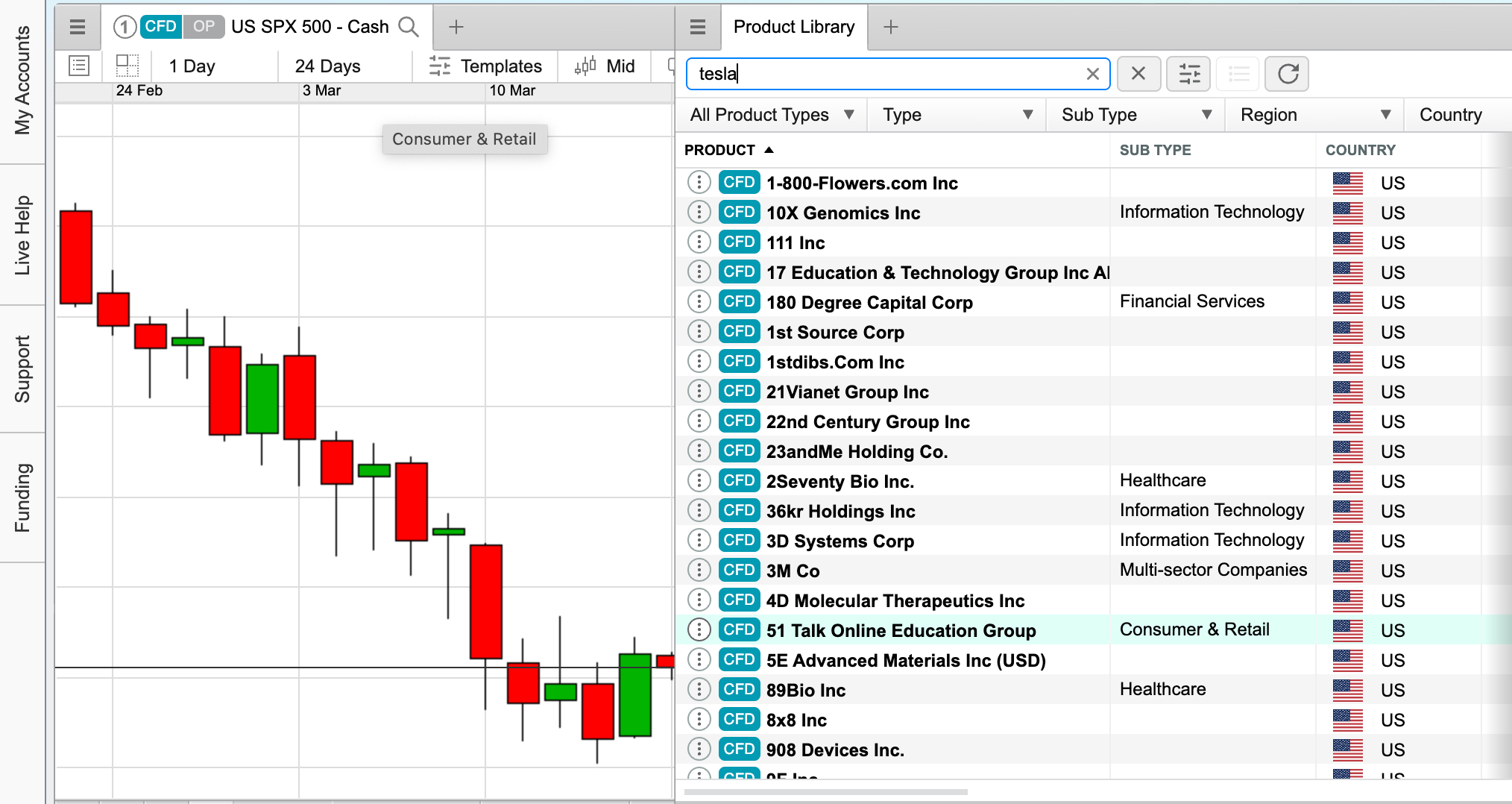Add a new chart tab with plus
Screen dimensions: 1512x804
point(456,27)
